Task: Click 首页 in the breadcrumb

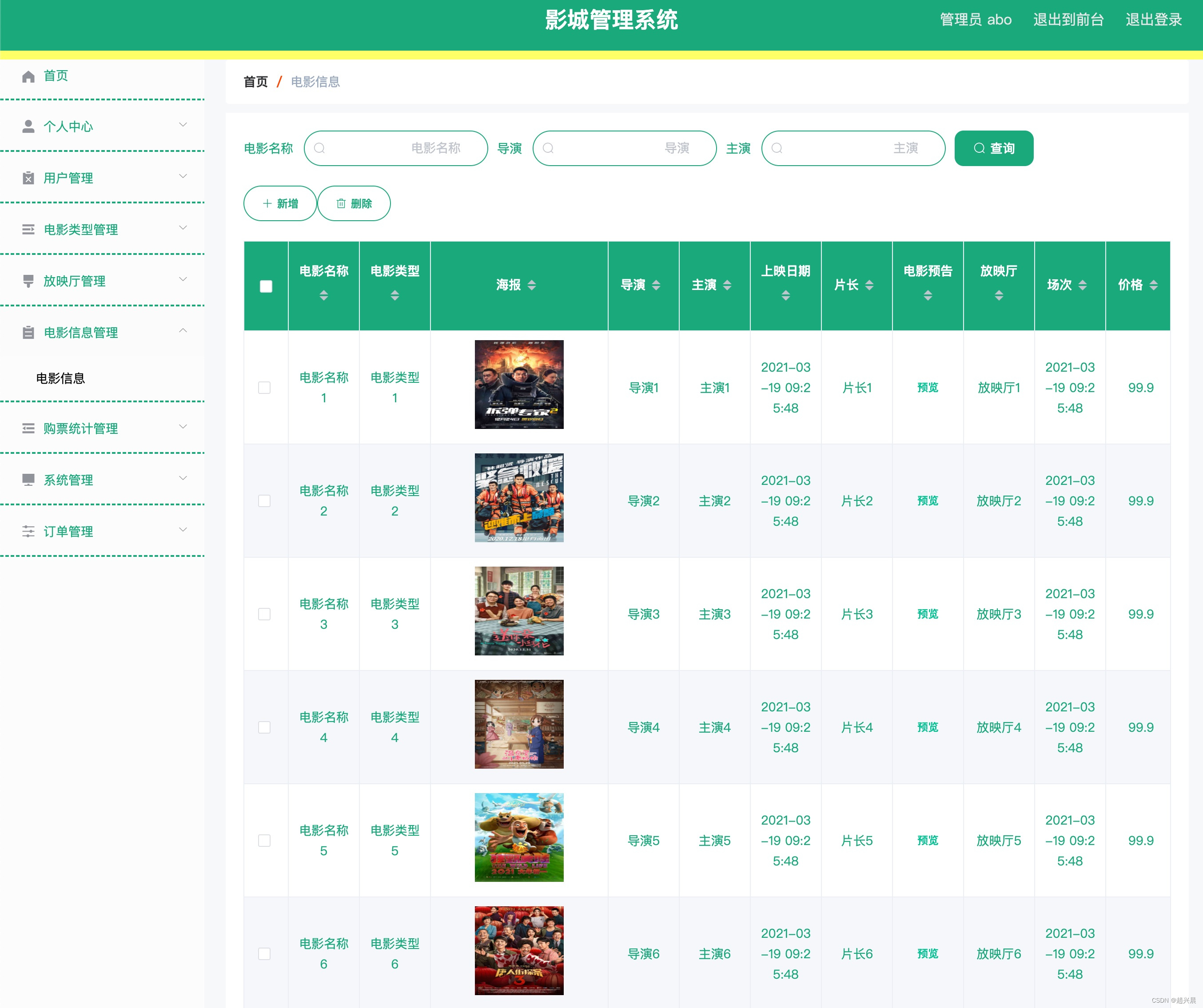Action: (255, 82)
